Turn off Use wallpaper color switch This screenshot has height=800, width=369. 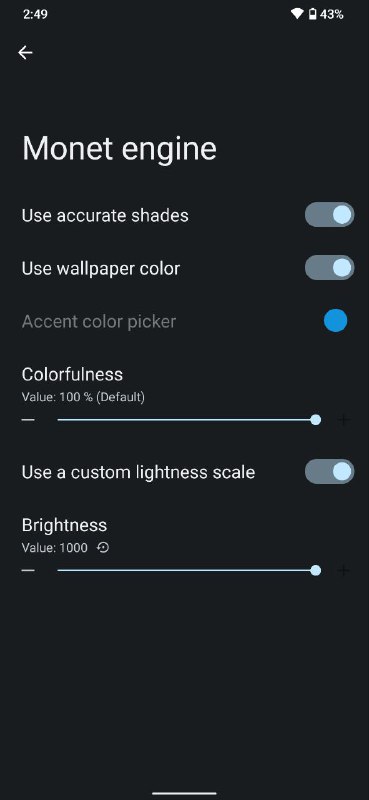[x=329, y=268]
